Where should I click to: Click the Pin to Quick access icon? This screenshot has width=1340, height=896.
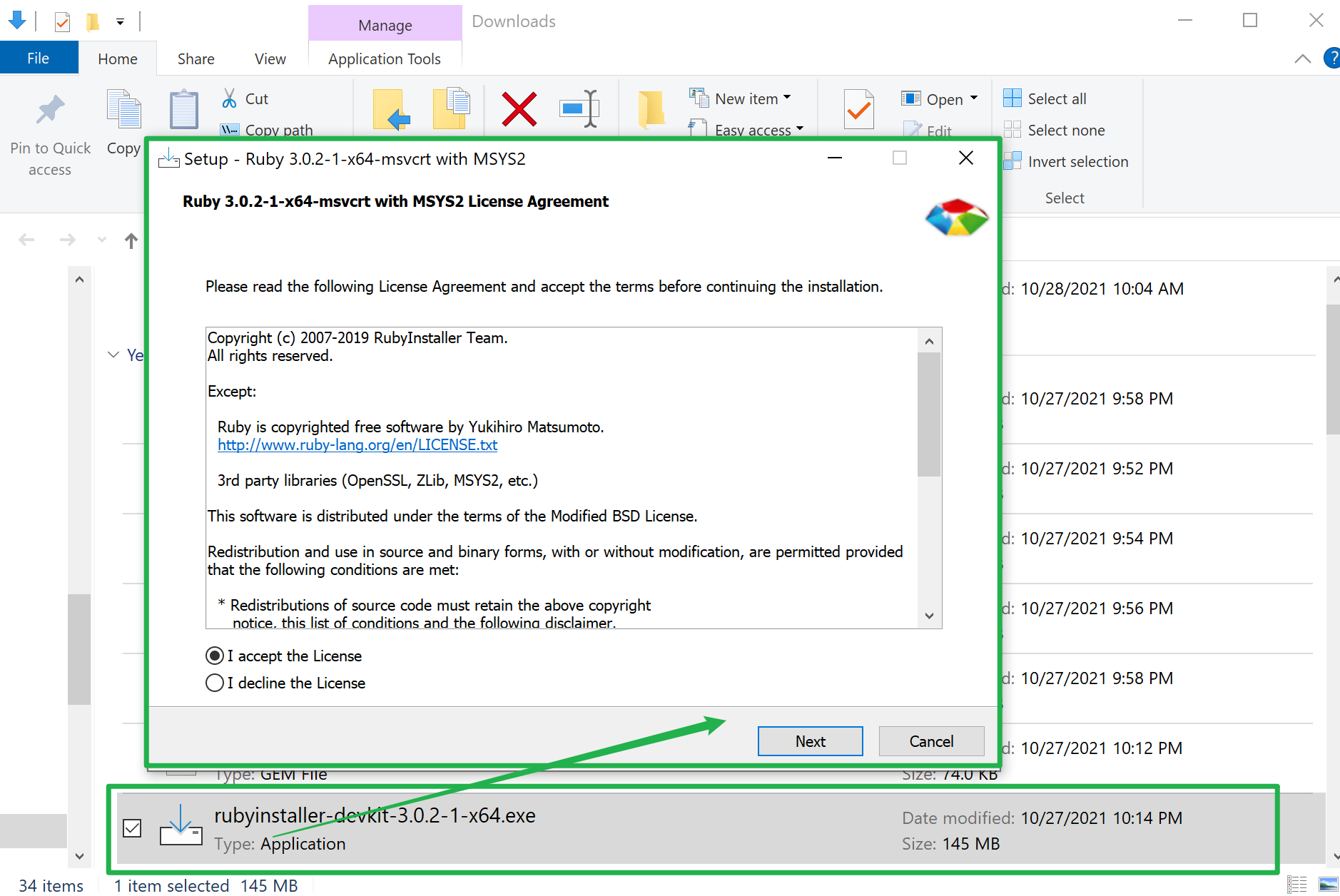pos(50,111)
